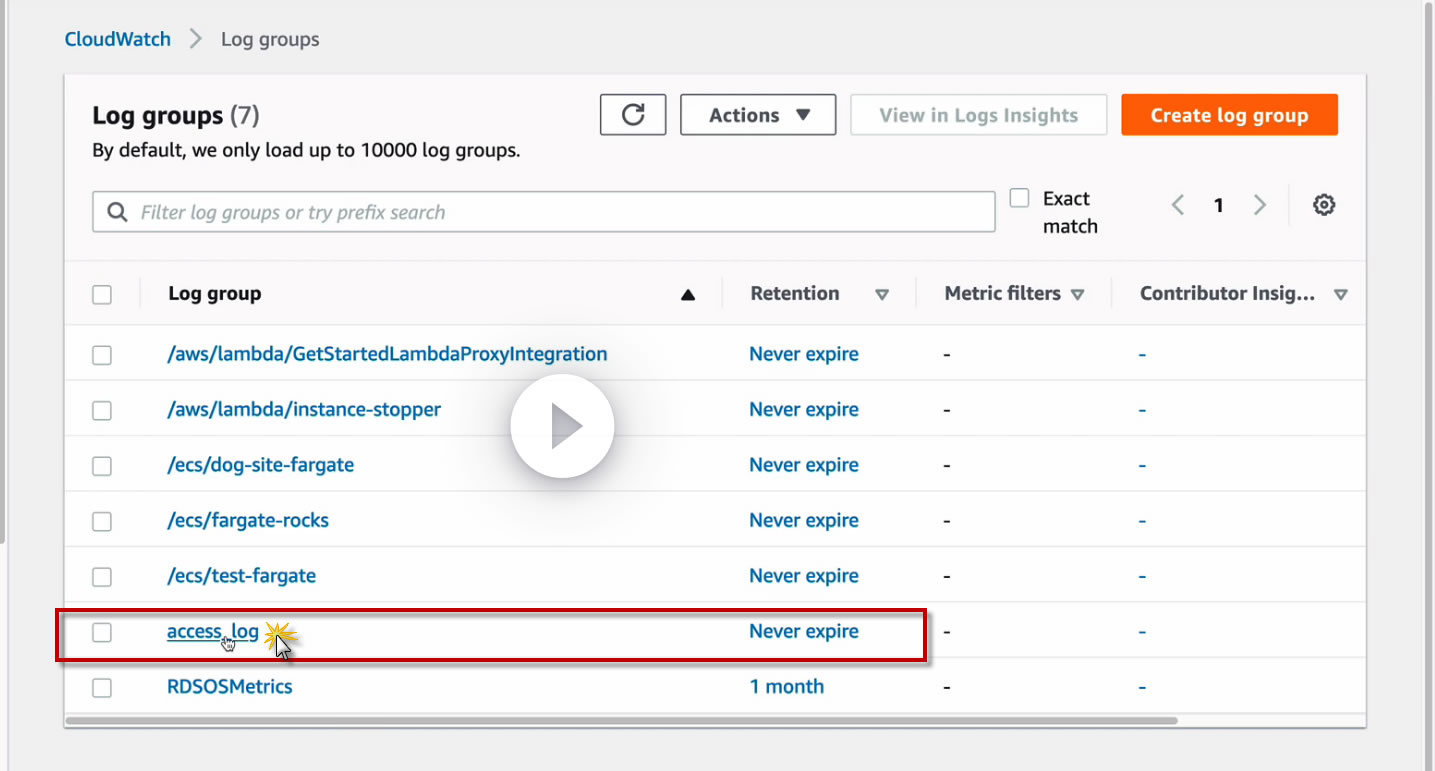Play the video overlay button
Viewport: 1435px width, 771px height.
(562, 427)
